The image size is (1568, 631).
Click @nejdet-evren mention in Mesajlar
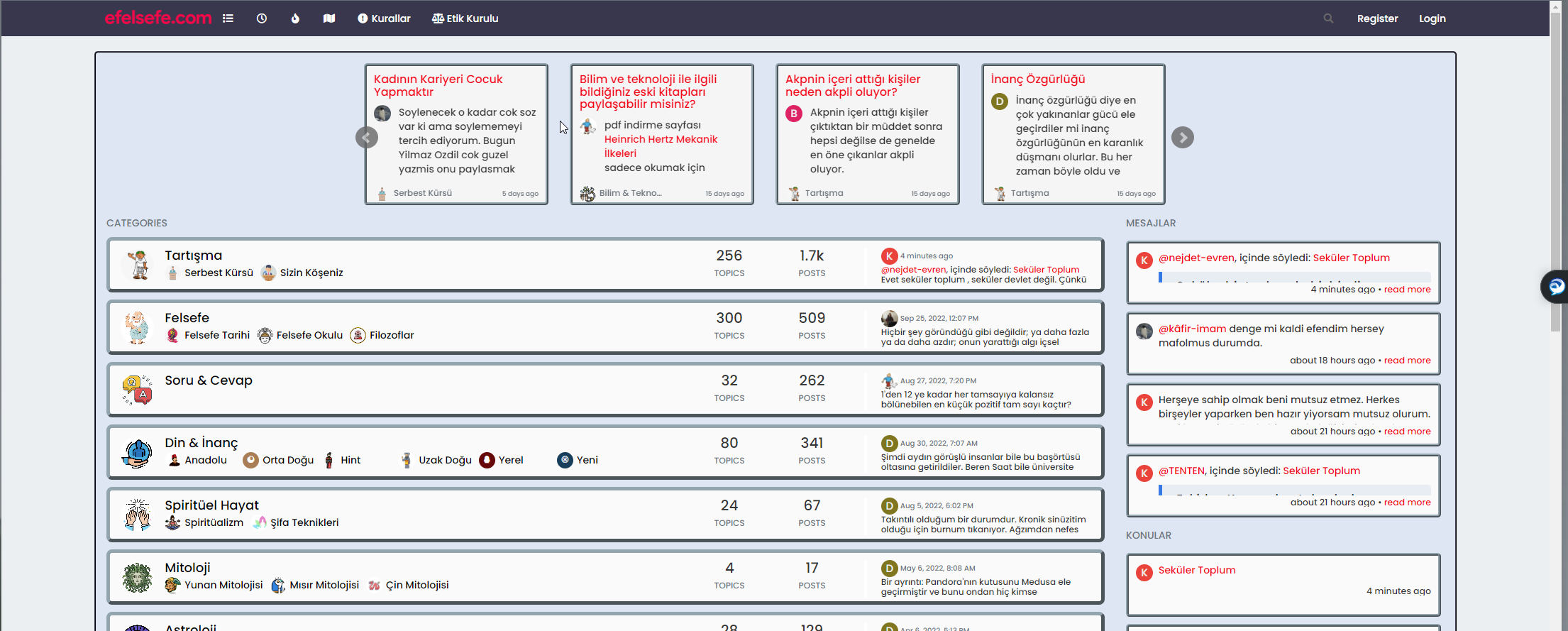(1196, 258)
